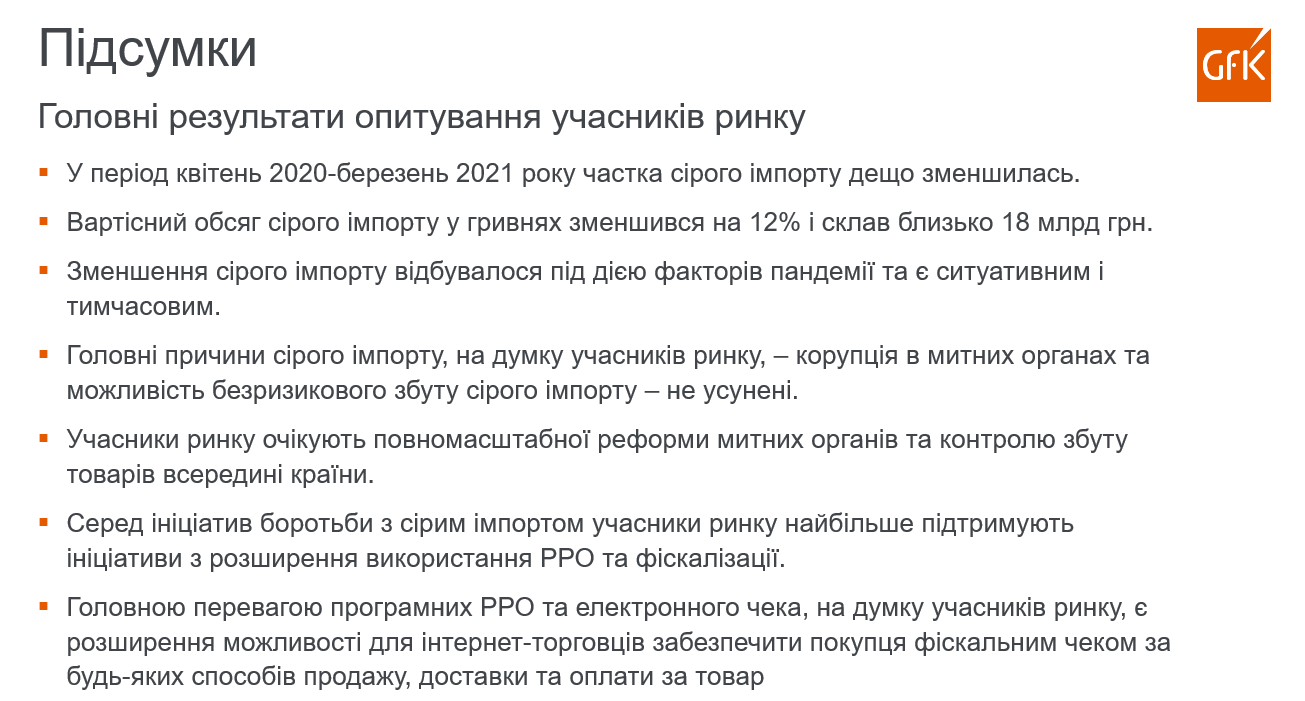Click the text "товарів всередині країни"
The width and height of the screenshot is (1305, 701).
pyautogui.click(x=220, y=474)
